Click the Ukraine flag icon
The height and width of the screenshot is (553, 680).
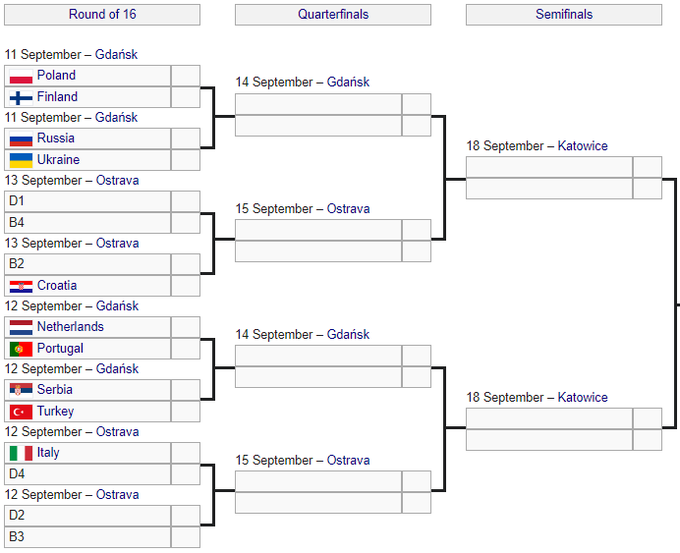(20, 160)
